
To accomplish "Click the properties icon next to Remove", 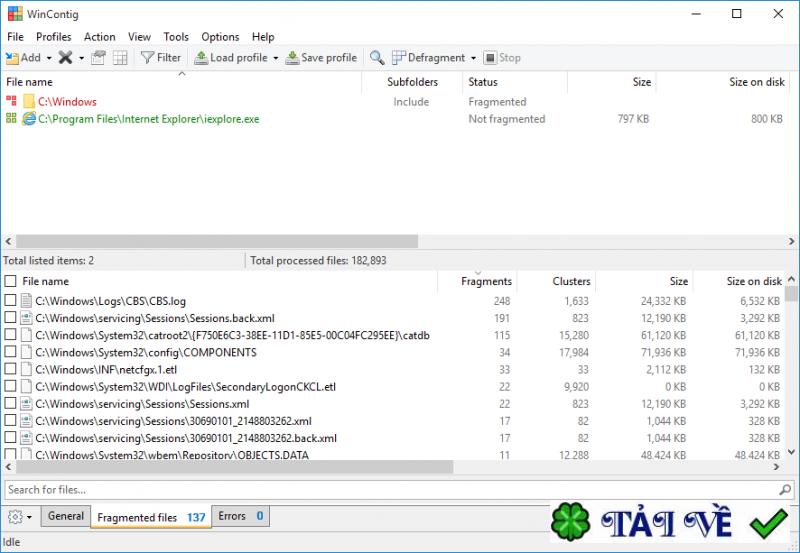I will 98,58.
